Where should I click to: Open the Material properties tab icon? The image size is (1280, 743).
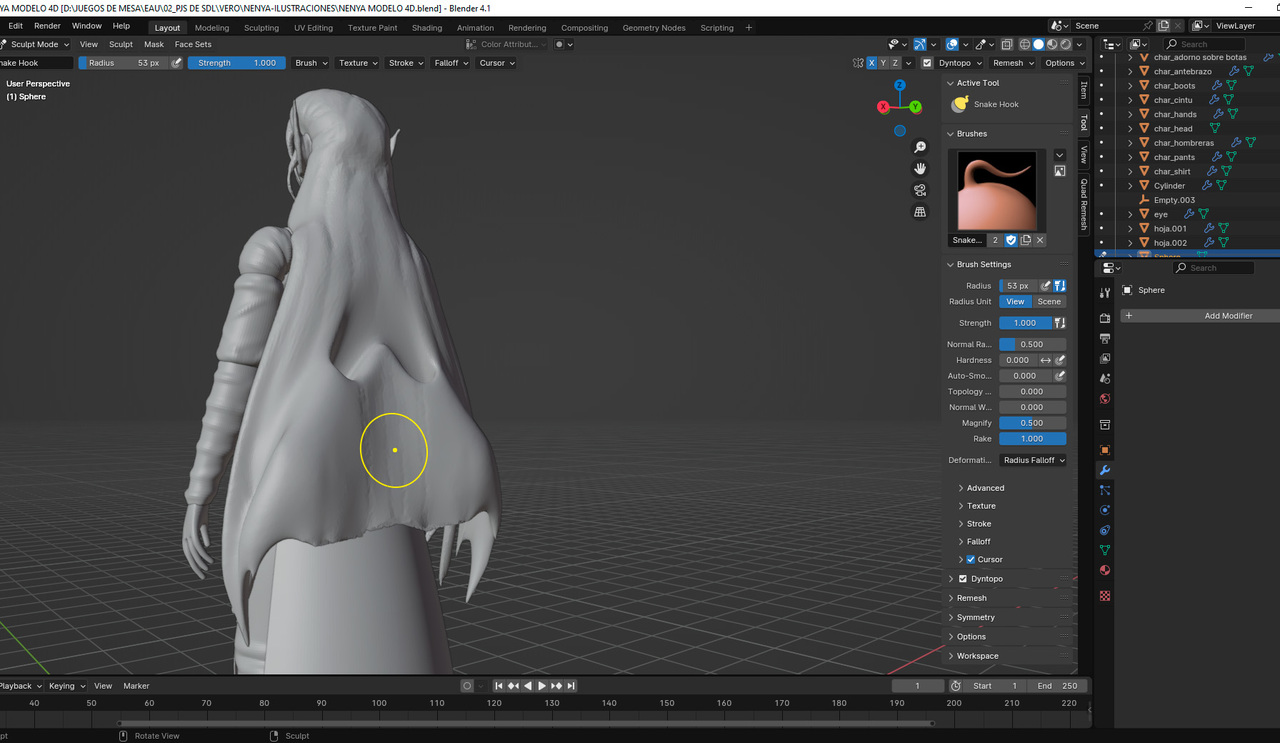(x=1105, y=570)
